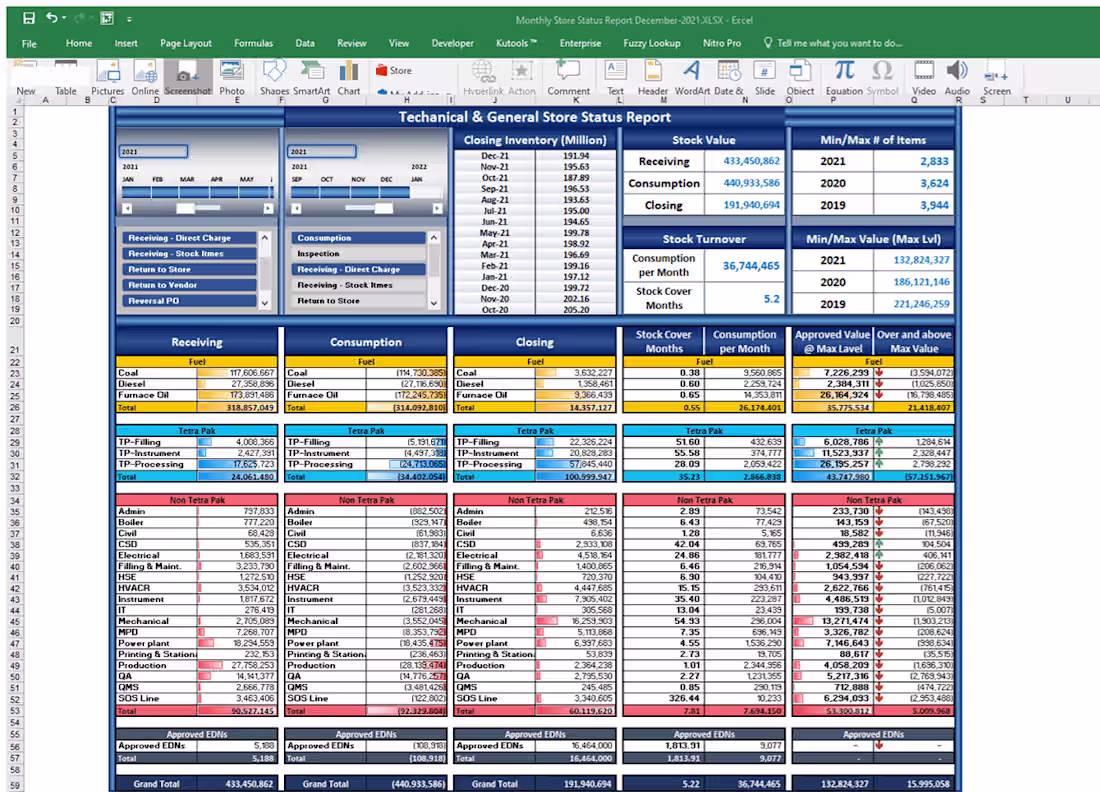The width and height of the screenshot is (1100, 792).
Task: Insert Audio into the sheet
Action: (x=956, y=78)
